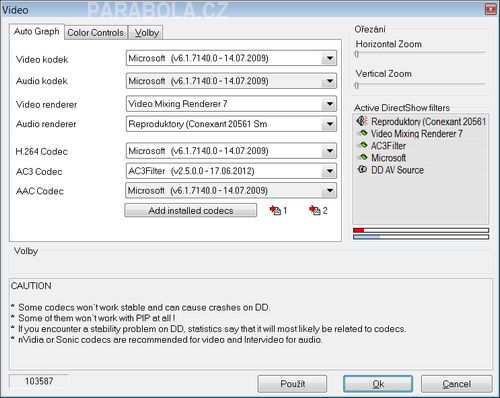Select Reproduktory (Conexant 20561 filter row
This screenshot has width=500, height=398.
(421, 121)
